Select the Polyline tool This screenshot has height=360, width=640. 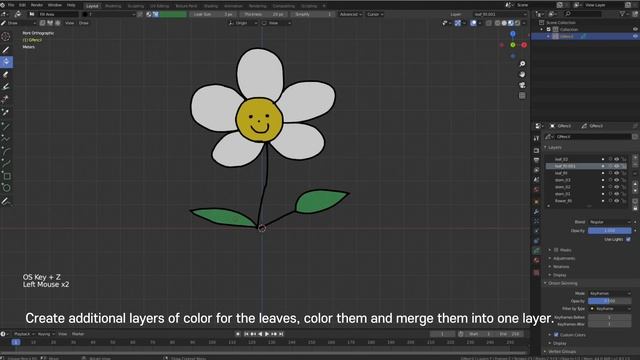click(x=6, y=139)
